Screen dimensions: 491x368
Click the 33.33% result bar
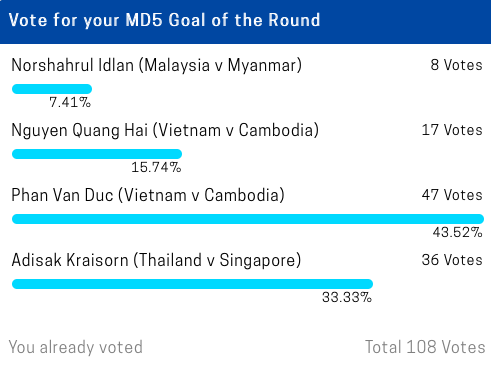[192, 284]
